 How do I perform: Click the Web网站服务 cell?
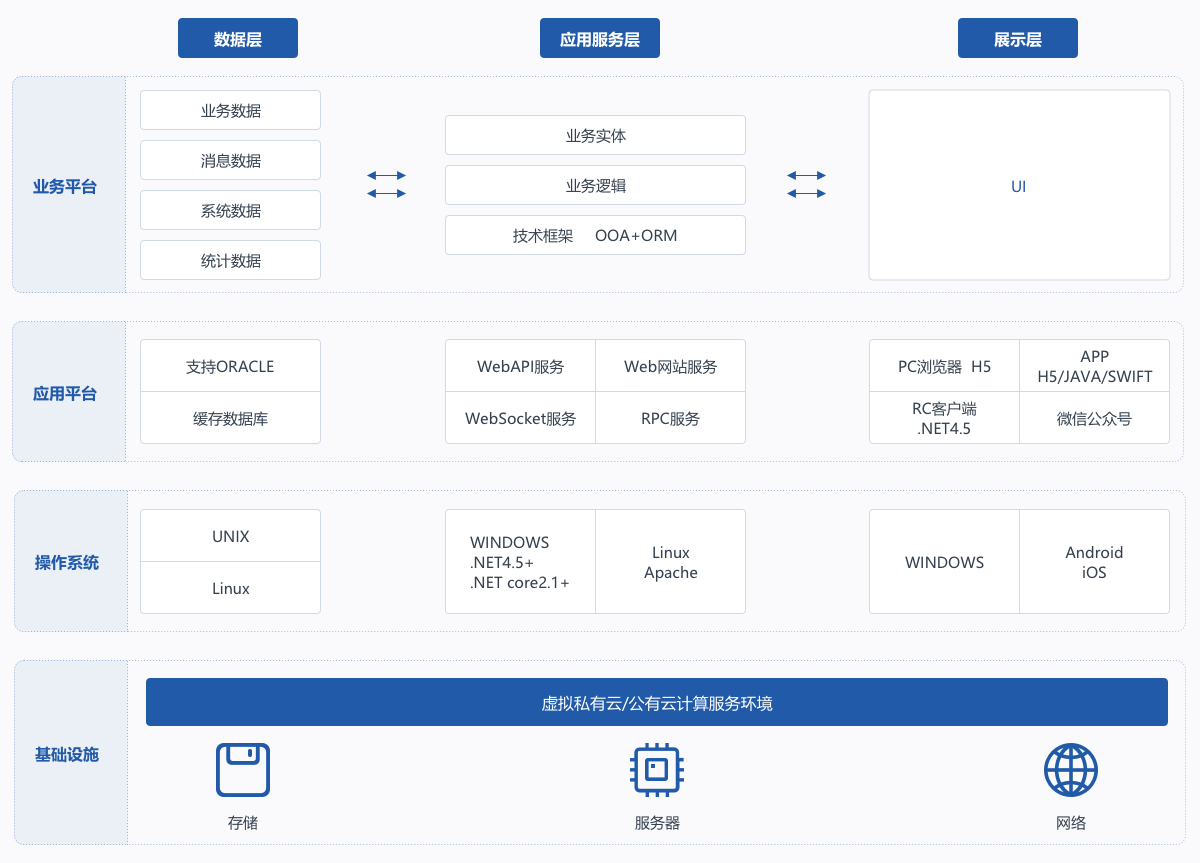pyautogui.click(x=671, y=366)
